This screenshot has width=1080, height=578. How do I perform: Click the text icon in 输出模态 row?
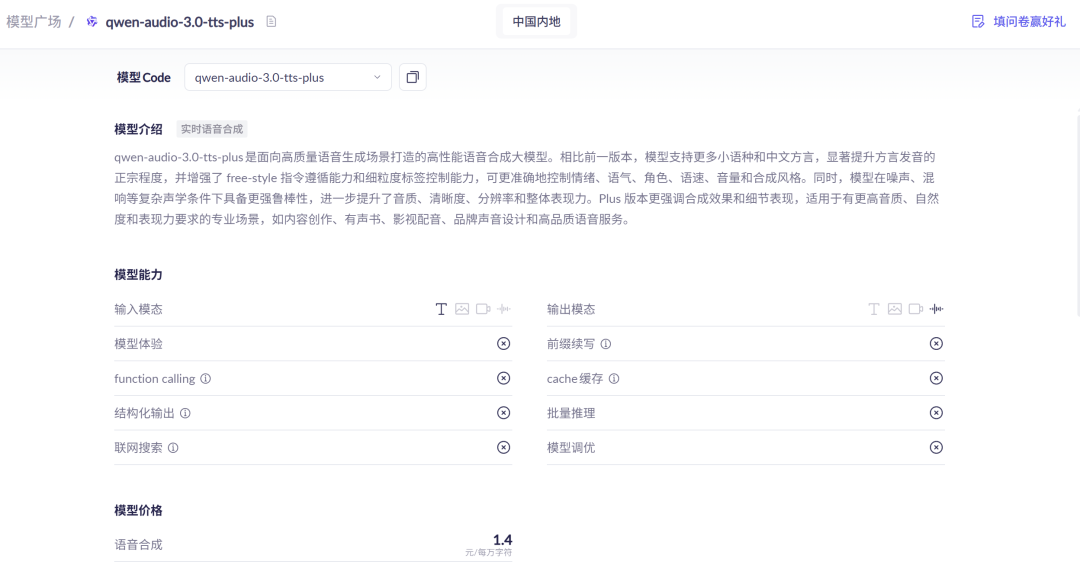(873, 309)
